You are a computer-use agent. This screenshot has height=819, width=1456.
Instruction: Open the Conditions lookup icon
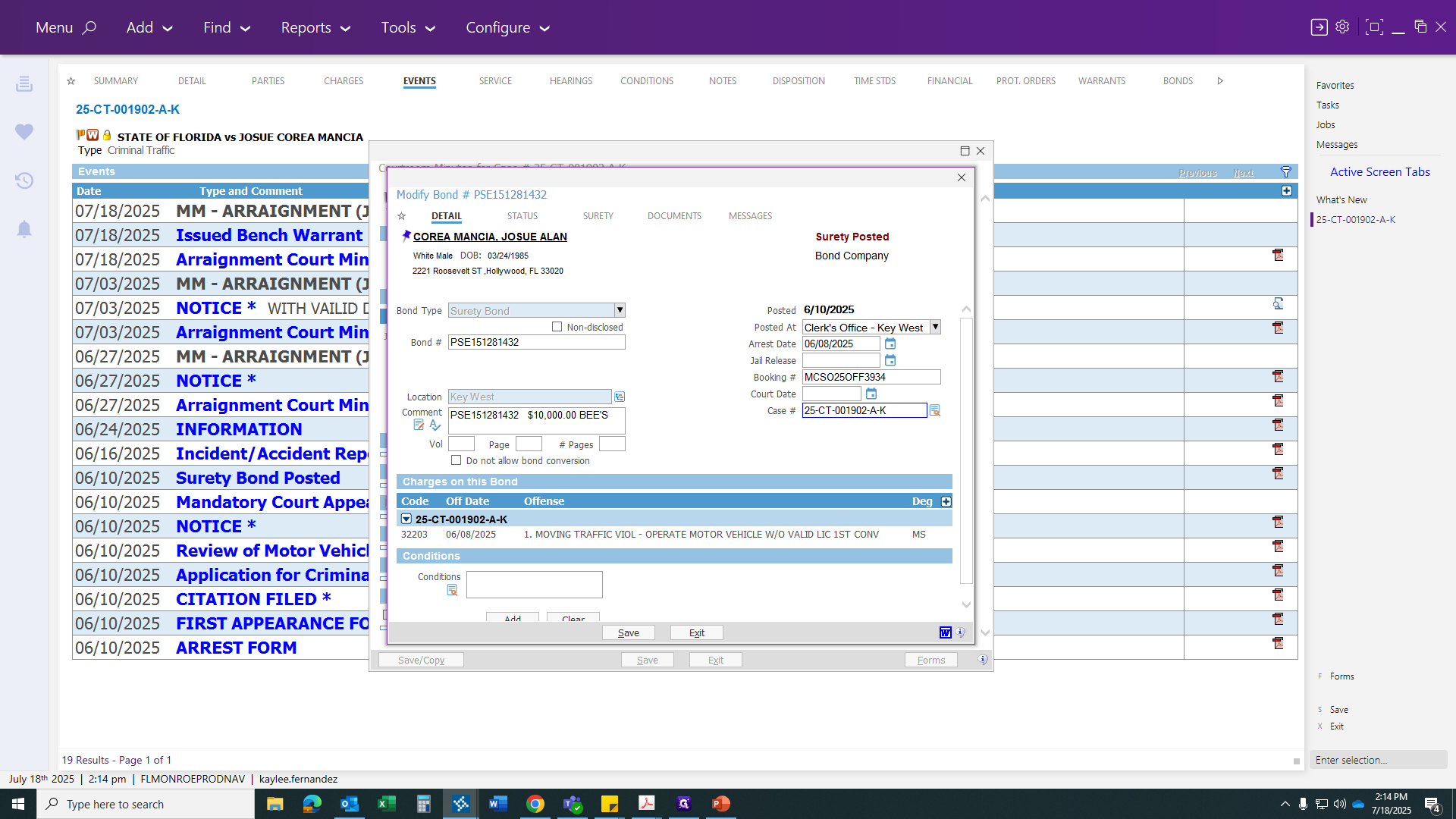(x=452, y=590)
